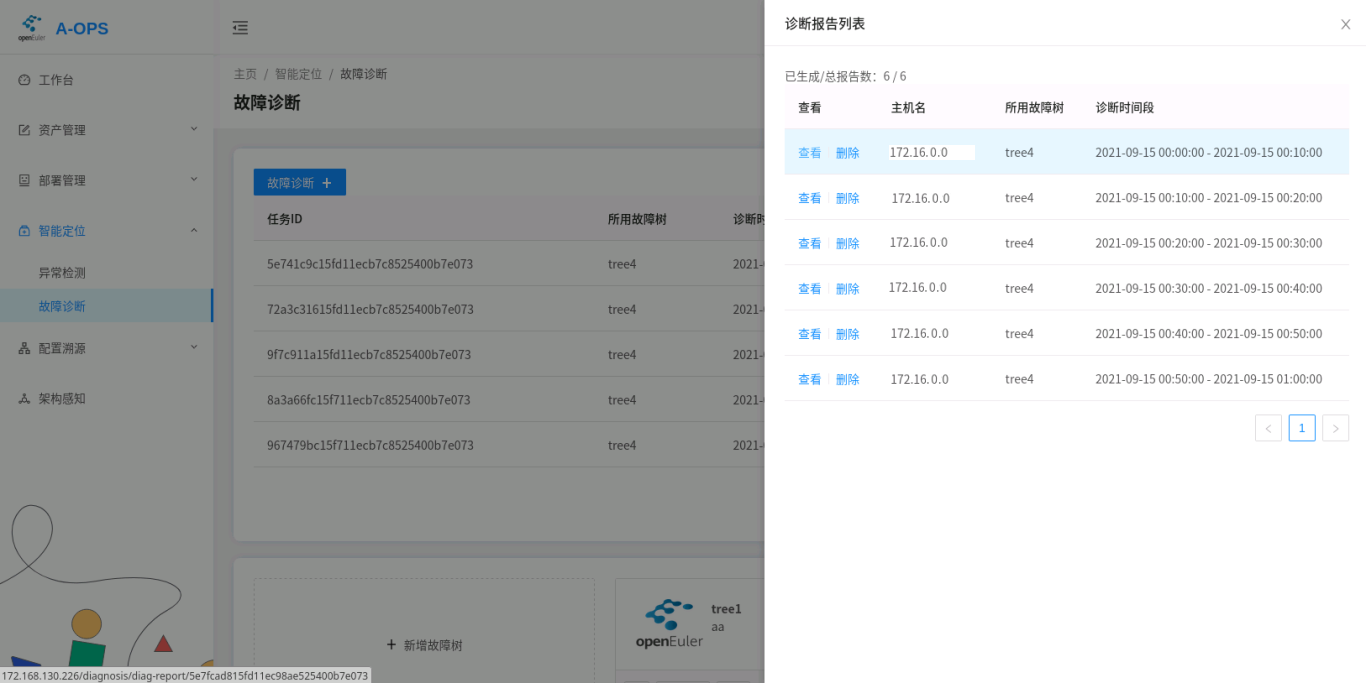Select page 1 in pagination

click(1301, 428)
